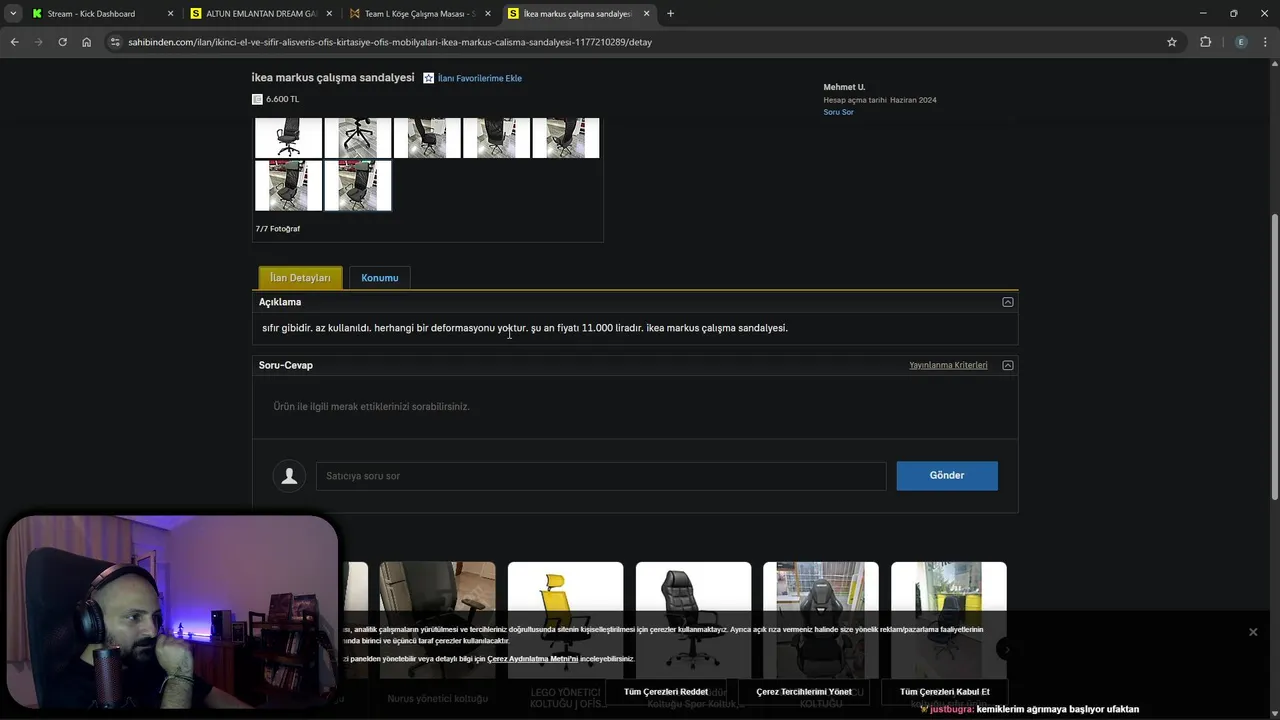Select the fourth chair photo thumbnail
Image resolution: width=1280 pixels, height=720 pixels.
tap(496, 138)
